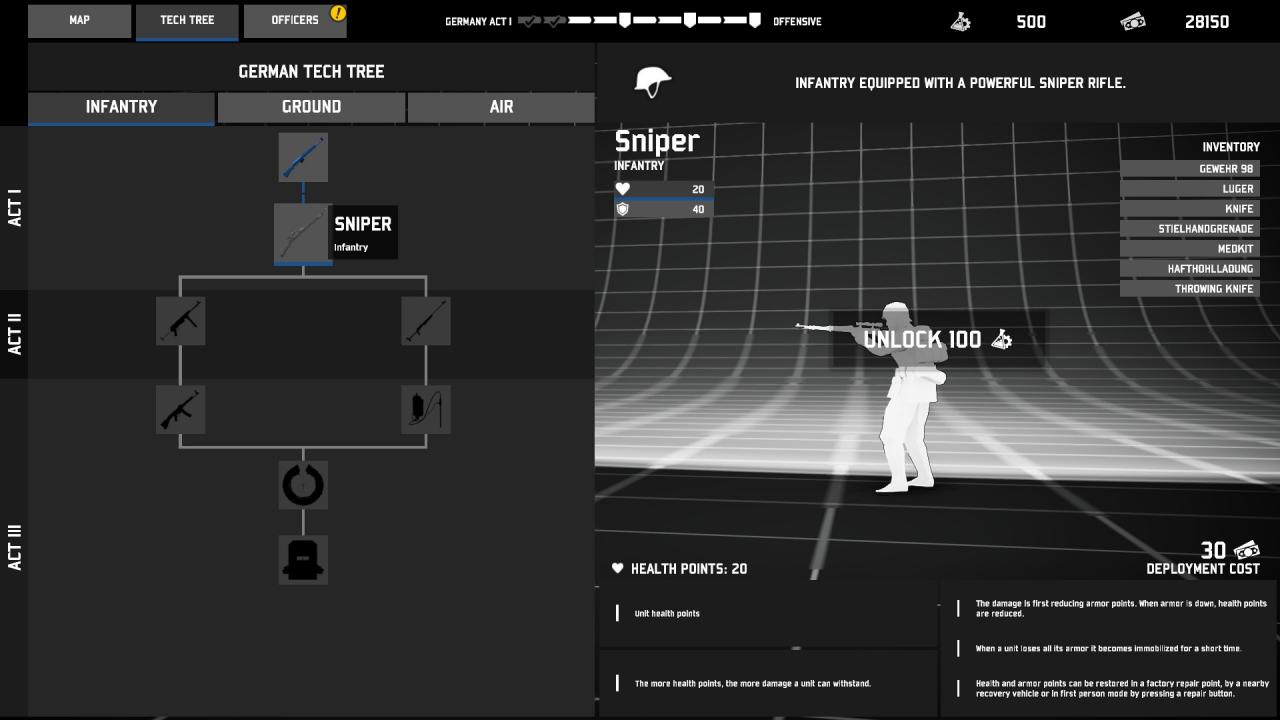This screenshot has width=1280, height=720.
Task: Click the Germany Act I progress bar
Action: (640, 21)
